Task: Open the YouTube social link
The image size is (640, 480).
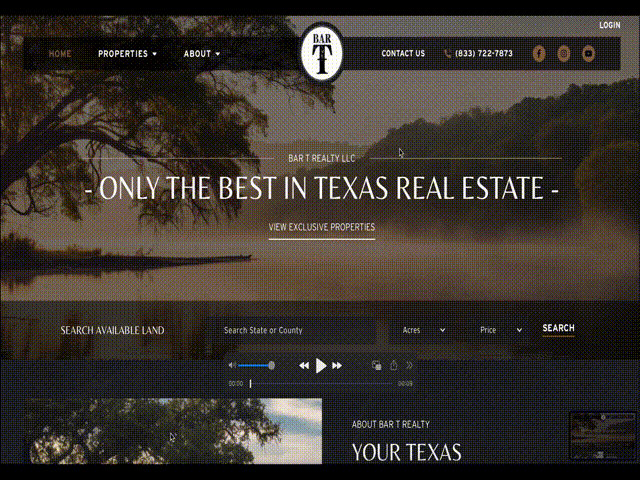Action: tap(588, 53)
